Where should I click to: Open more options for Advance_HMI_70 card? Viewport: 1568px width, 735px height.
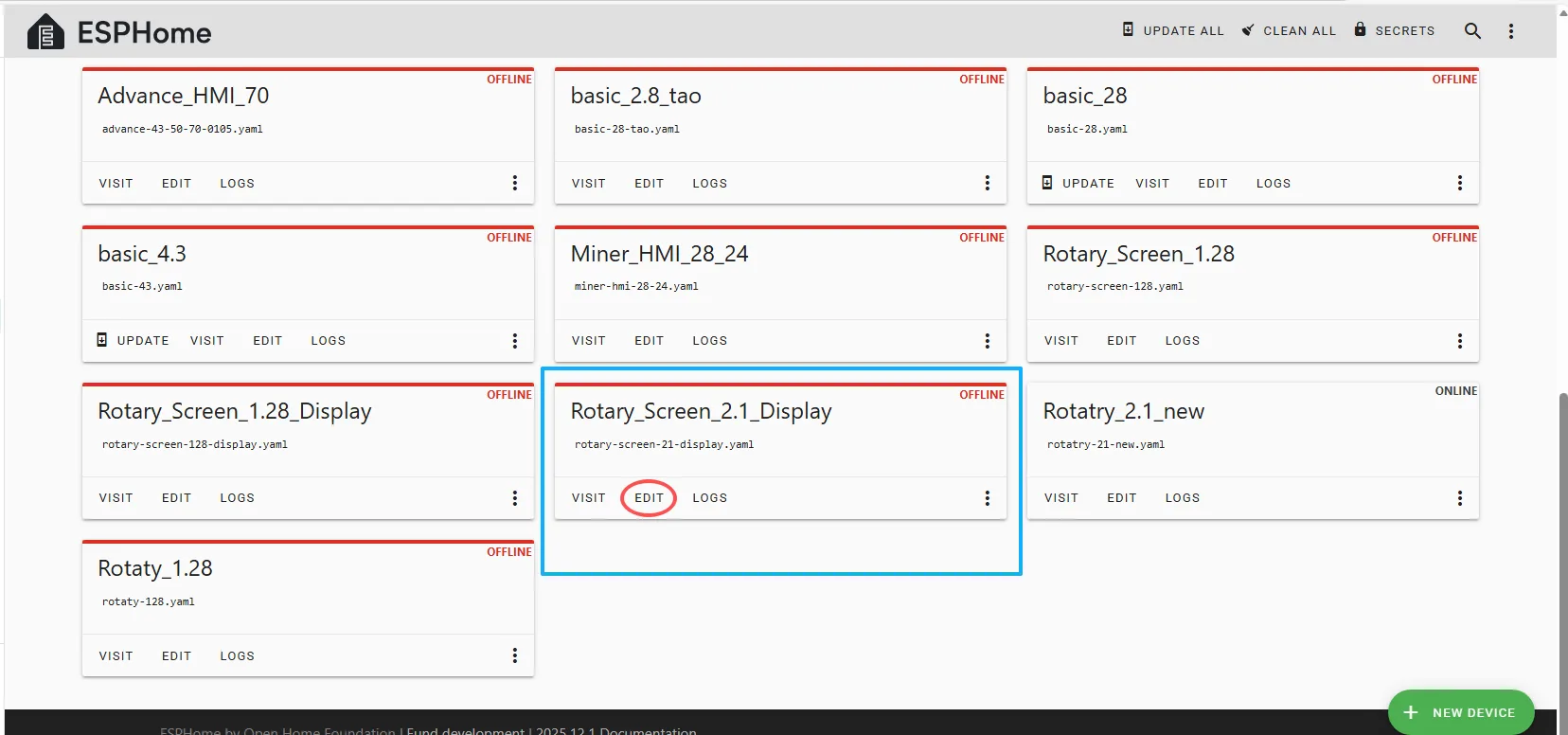click(x=515, y=183)
